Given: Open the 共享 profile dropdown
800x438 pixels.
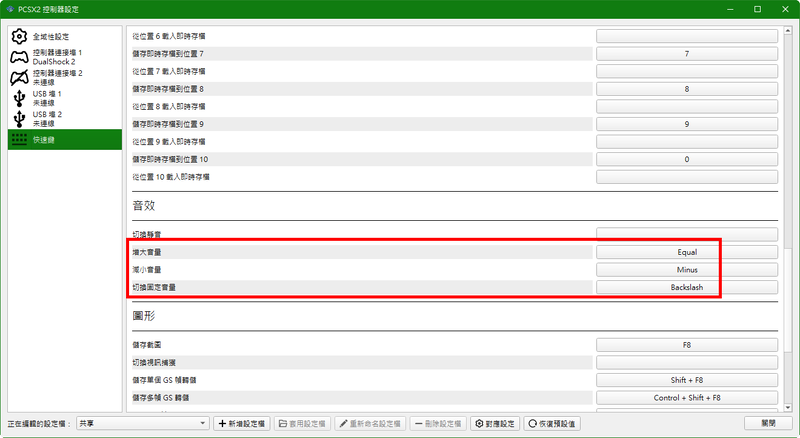Looking at the screenshot, I should point(142,423).
